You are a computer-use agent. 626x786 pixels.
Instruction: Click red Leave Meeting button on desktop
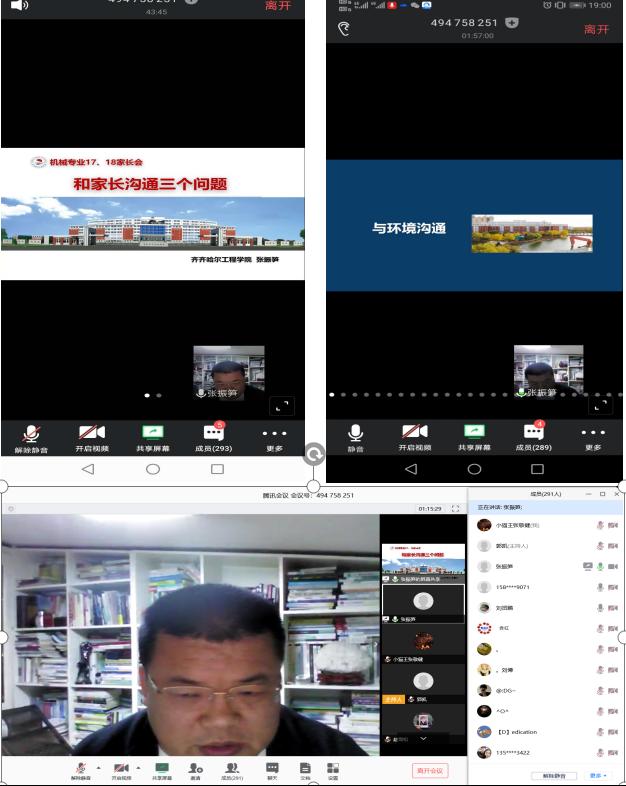[430, 770]
